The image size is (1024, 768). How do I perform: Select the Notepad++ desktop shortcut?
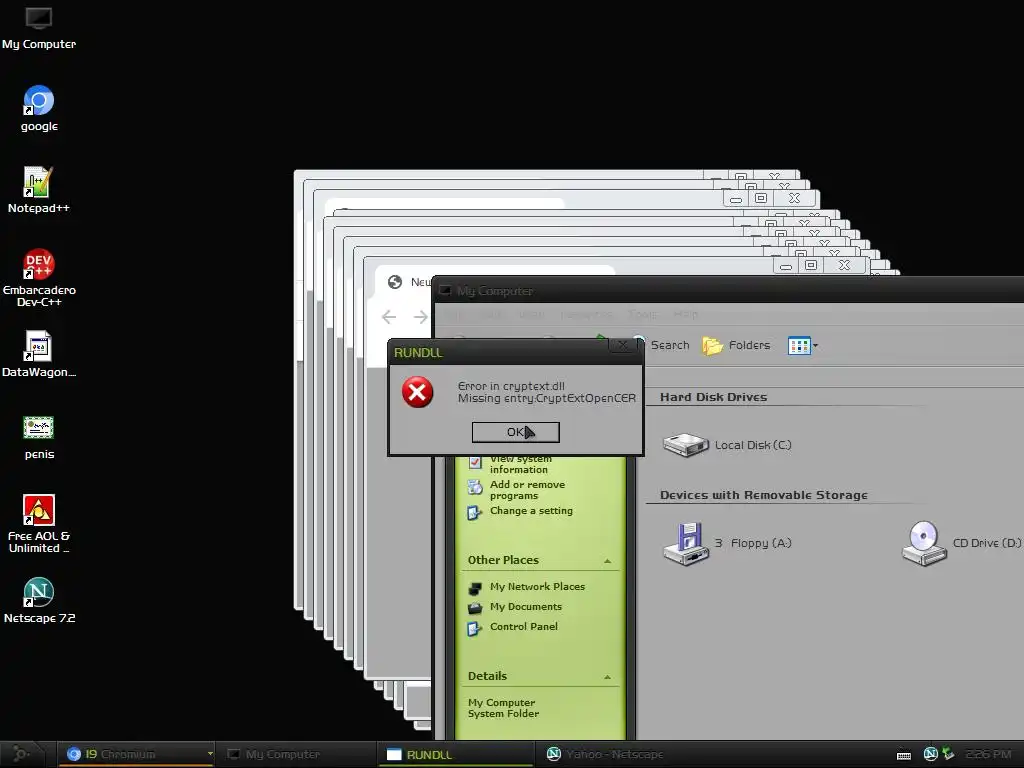39,190
